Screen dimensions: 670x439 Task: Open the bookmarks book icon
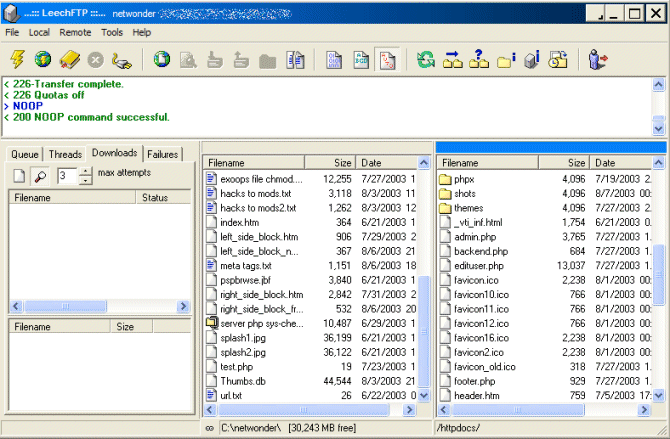coord(69,59)
